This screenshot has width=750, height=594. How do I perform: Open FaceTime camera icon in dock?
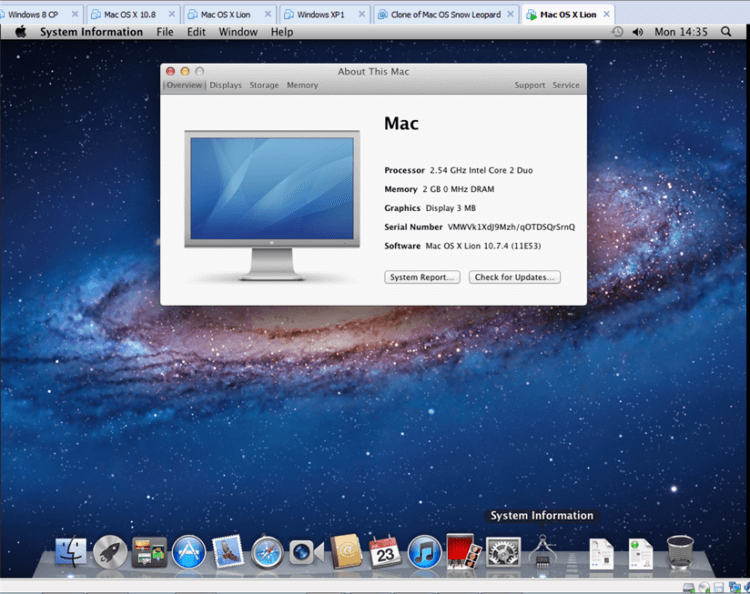tap(306, 552)
